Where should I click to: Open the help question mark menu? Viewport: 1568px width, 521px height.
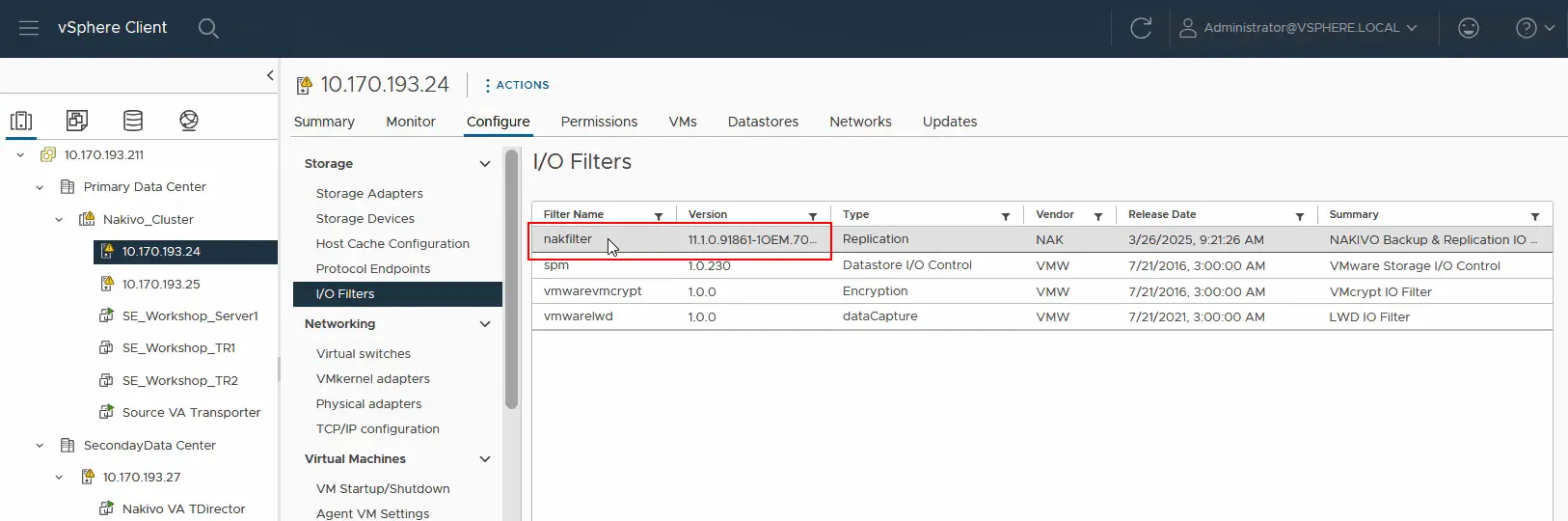tap(1535, 28)
